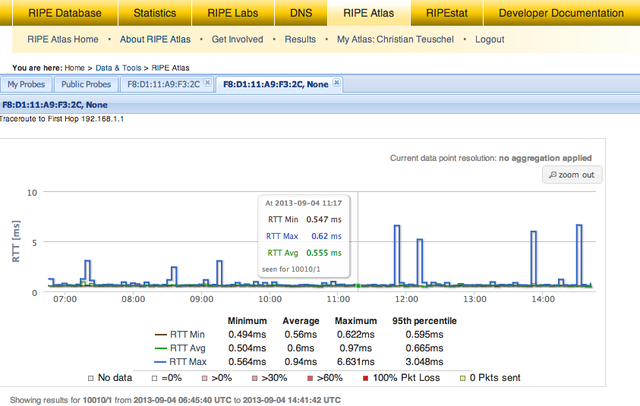Switch to the My Probes tab
The image size is (640, 406).
coord(26,84)
